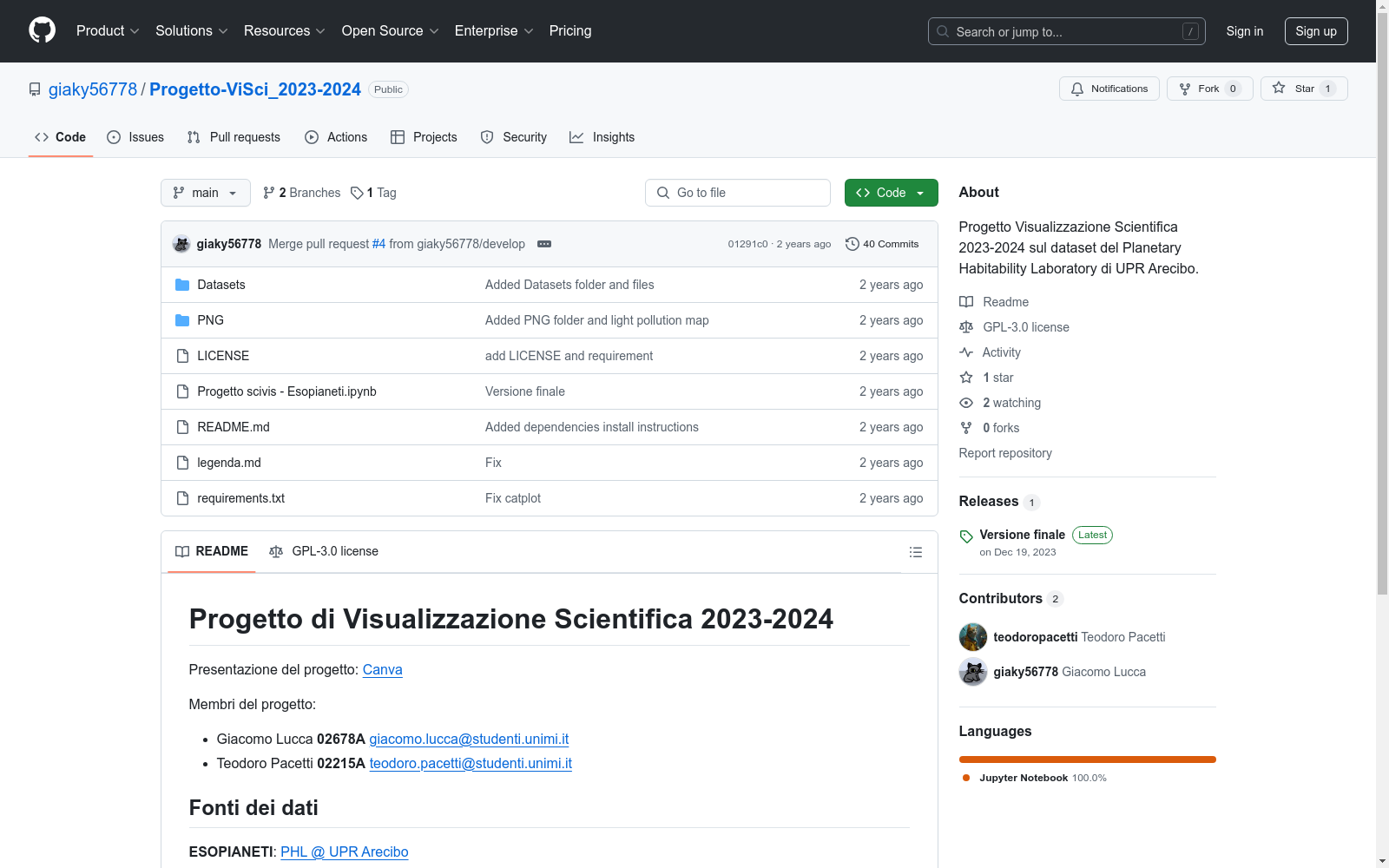This screenshot has height=868, width=1389.
Task: Expand the Open Source menu
Action: [x=391, y=31]
